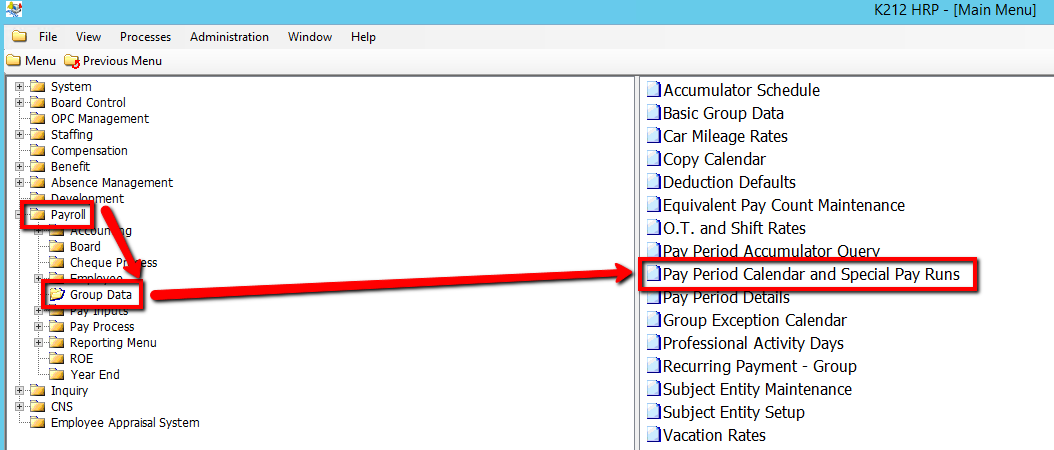This screenshot has height=450, width=1054.
Task: Click the Menu folder icon in toolbar
Action: [x=13, y=61]
